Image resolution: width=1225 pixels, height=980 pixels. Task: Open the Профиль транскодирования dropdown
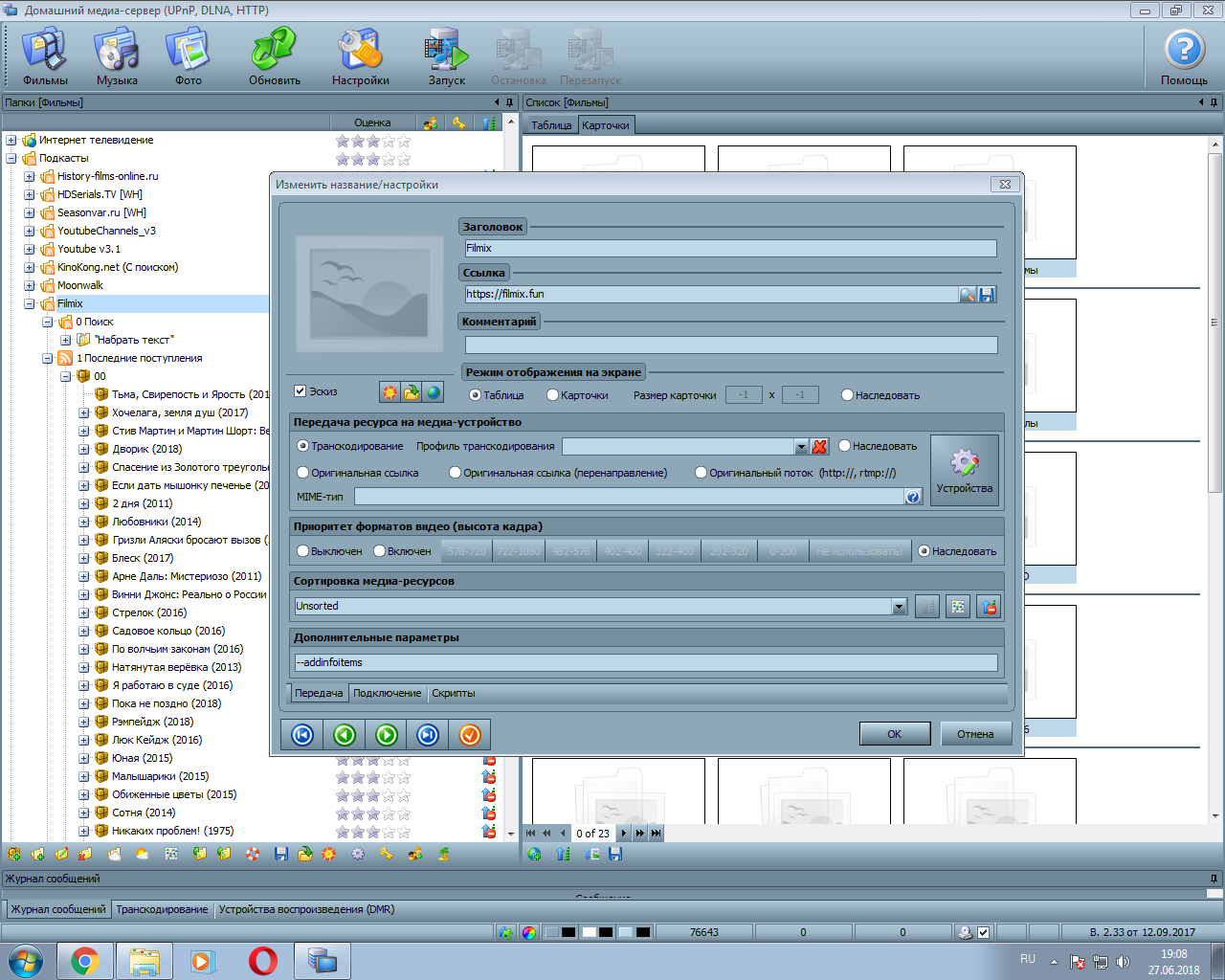[801, 447]
